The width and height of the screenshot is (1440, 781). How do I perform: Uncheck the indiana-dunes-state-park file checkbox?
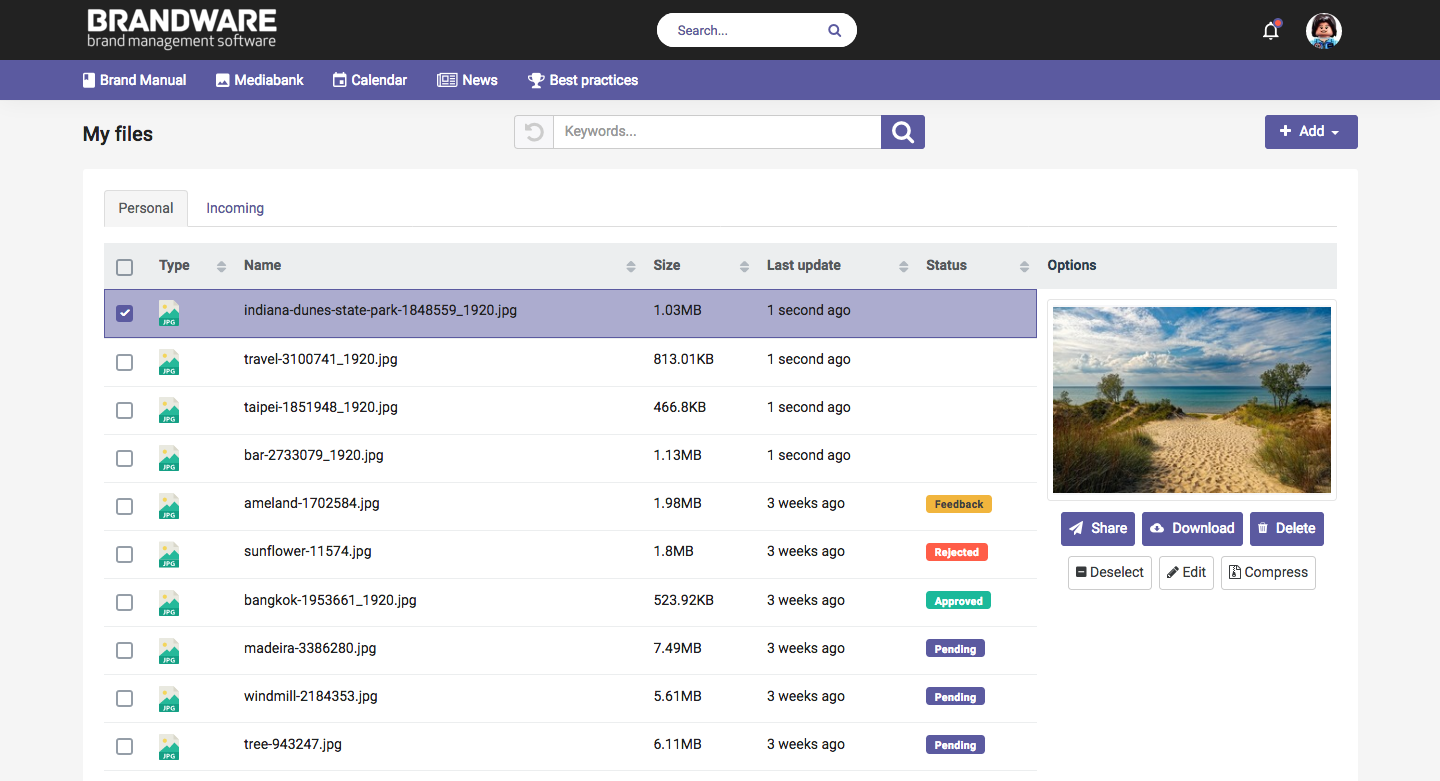point(124,313)
